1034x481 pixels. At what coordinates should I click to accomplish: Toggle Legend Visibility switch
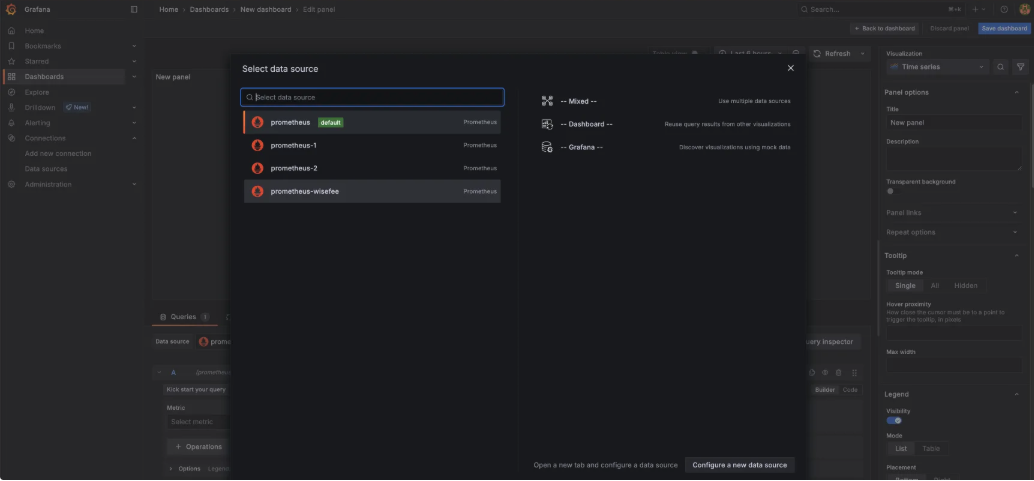pyautogui.click(x=894, y=420)
